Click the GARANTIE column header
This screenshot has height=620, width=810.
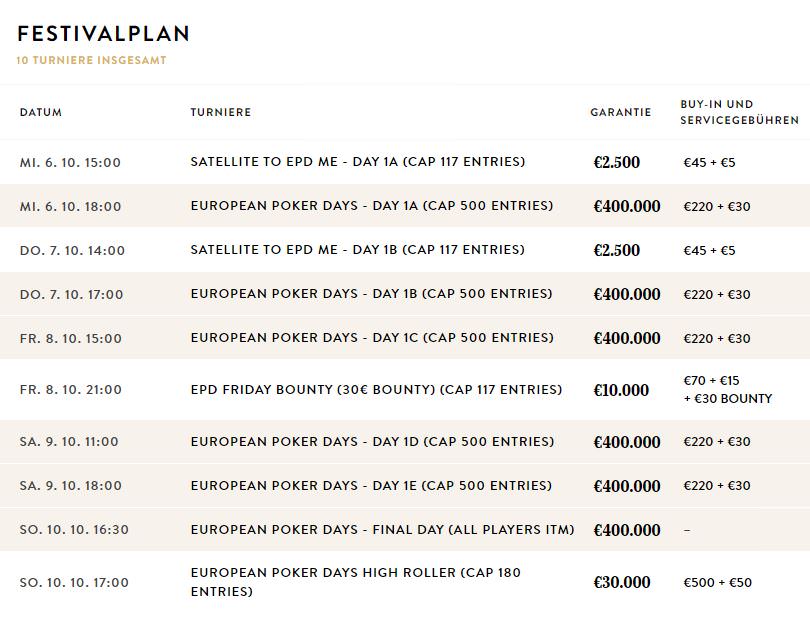[x=620, y=113]
